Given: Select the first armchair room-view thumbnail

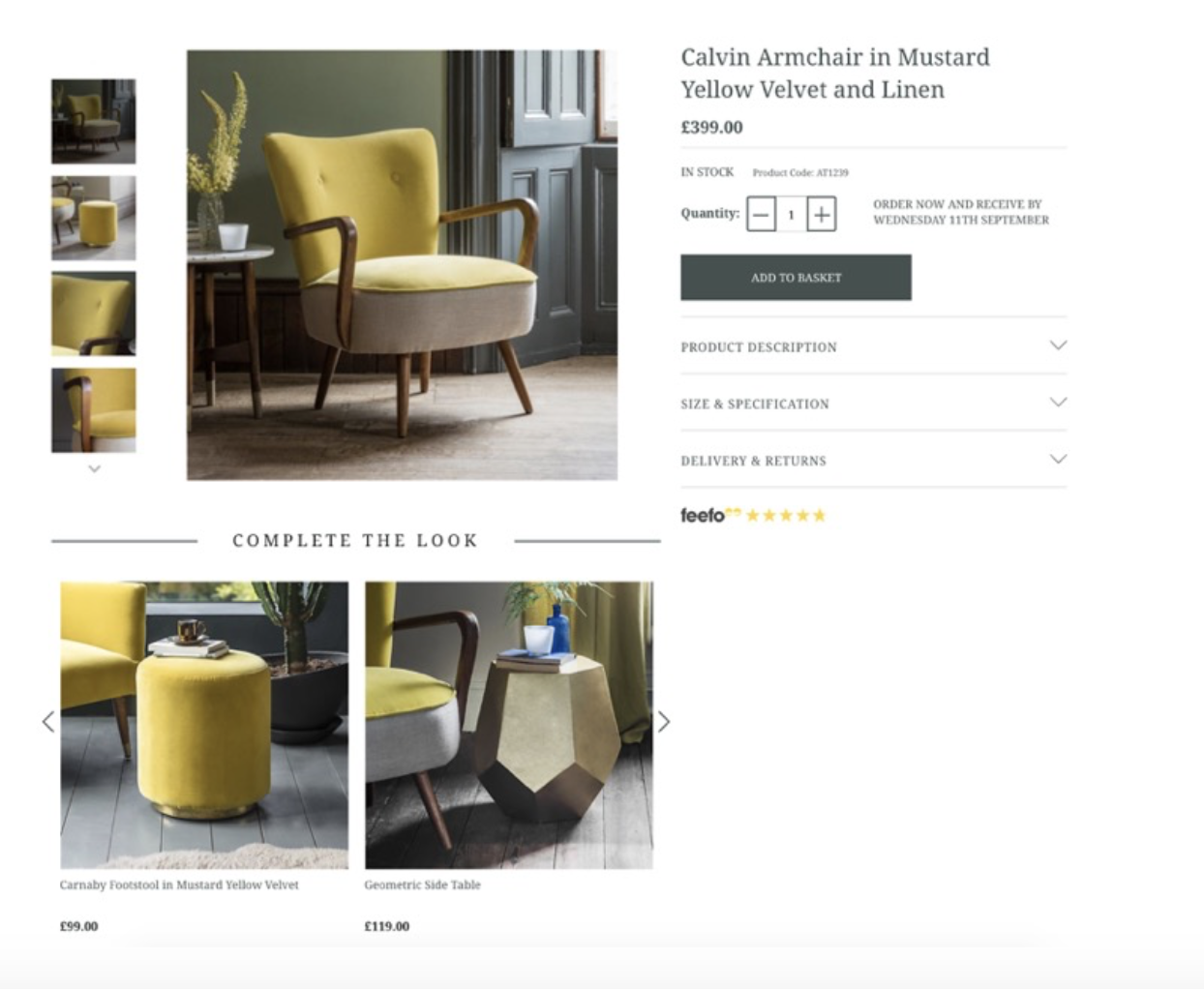Looking at the screenshot, I should point(94,122).
